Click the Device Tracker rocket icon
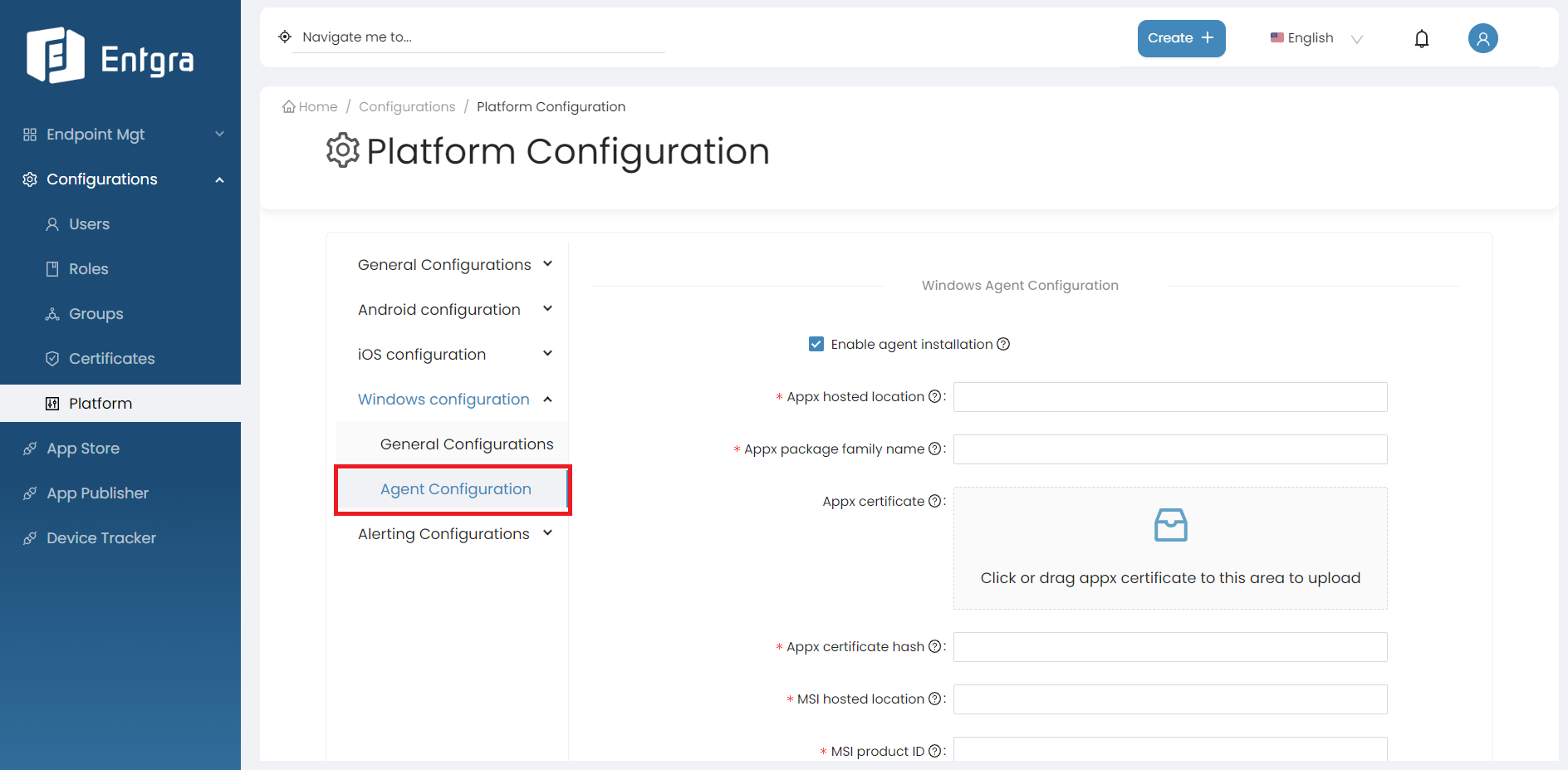Viewport: 1568px width, 770px height. point(30,538)
